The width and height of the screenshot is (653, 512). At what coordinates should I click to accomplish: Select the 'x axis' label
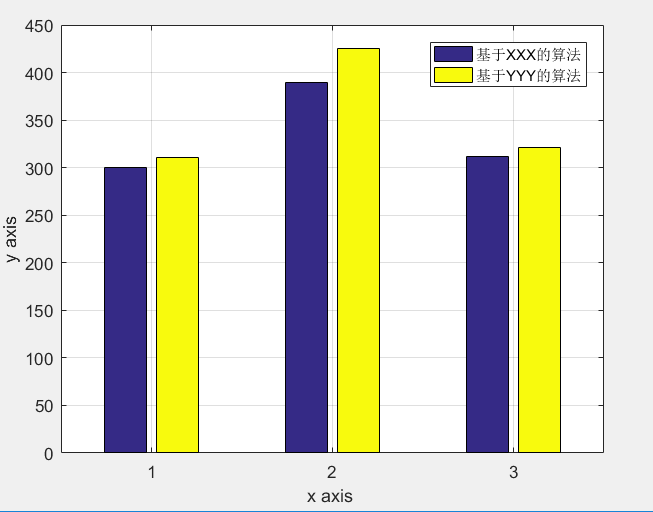(x=330, y=496)
